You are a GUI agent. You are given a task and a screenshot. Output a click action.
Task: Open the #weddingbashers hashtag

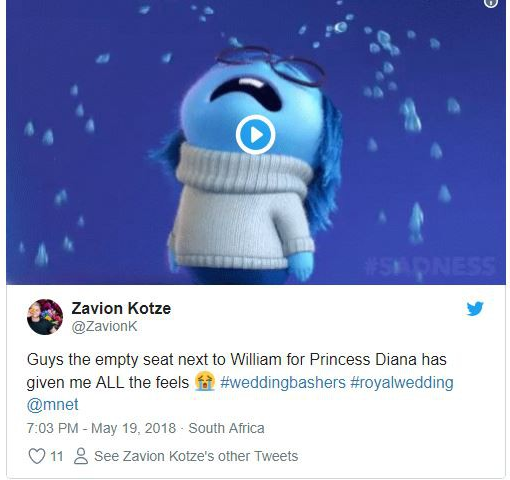click(283, 382)
